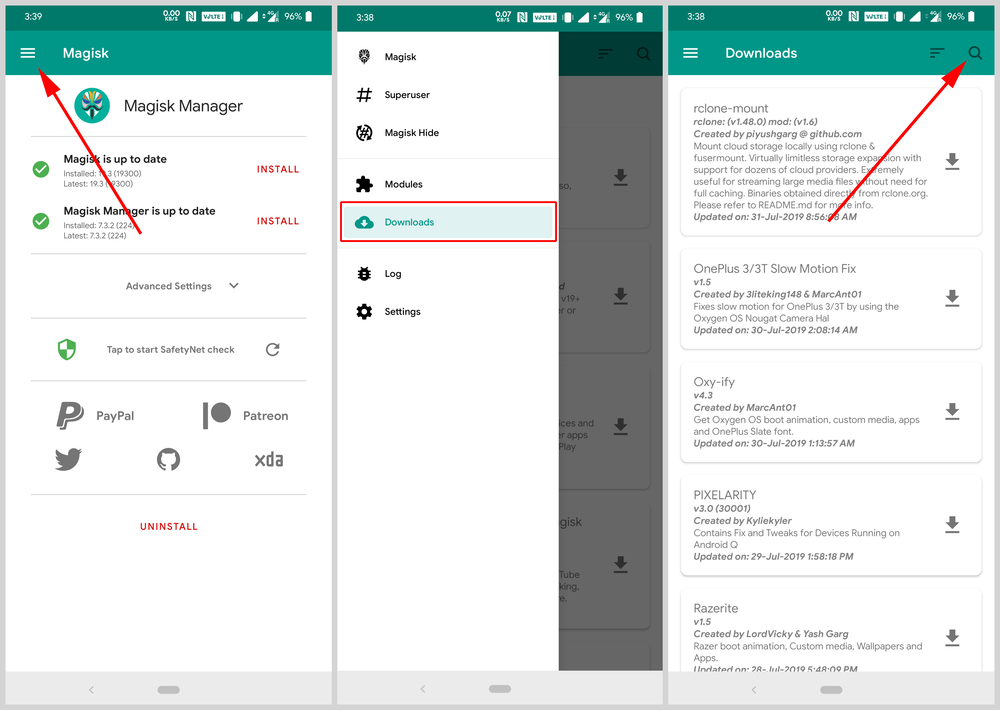
Task: Download the OnePlus 3/3T Slow Motion Fix module
Action: click(952, 298)
